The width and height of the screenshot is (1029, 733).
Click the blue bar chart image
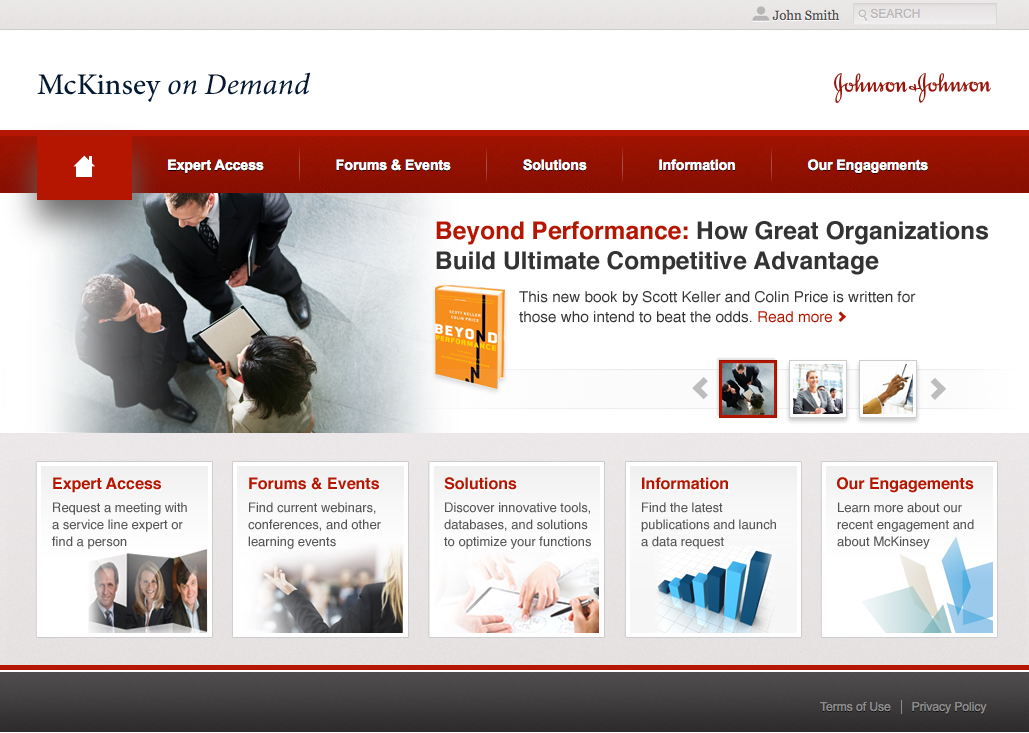(715, 587)
